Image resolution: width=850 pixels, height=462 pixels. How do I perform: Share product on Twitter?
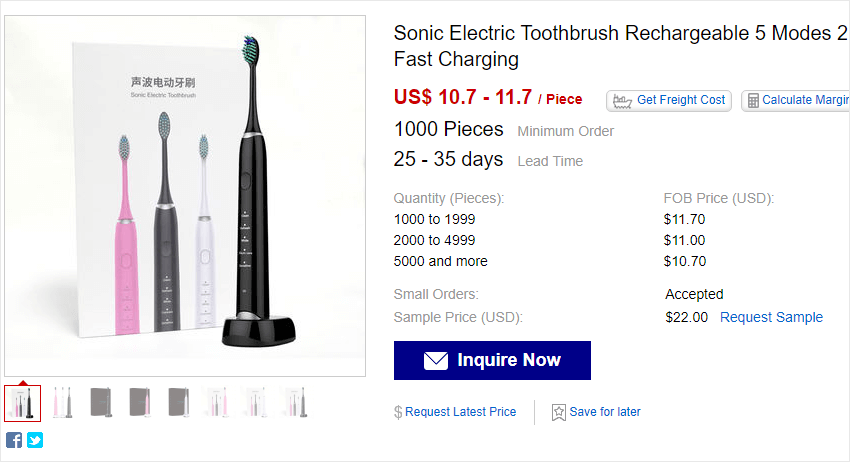(x=35, y=440)
